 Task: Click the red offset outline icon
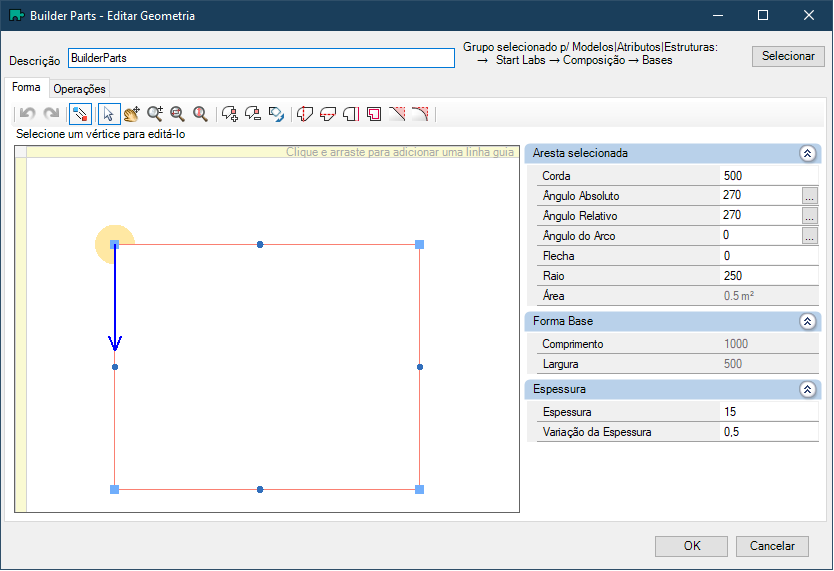[374, 114]
